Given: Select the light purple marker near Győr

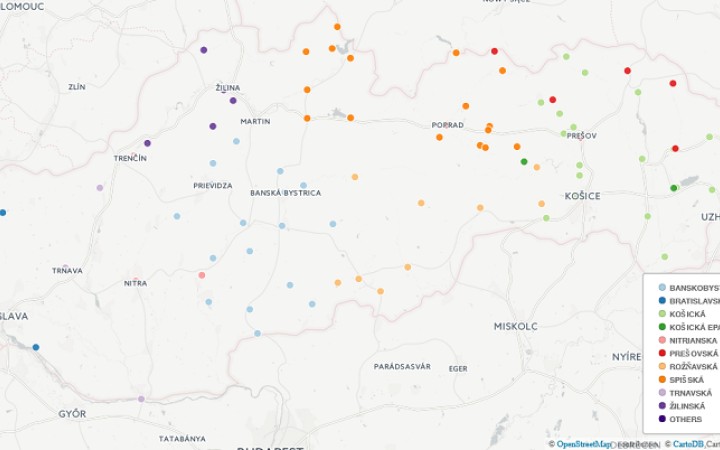Looking at the screenshot, I should click(141, 399).
